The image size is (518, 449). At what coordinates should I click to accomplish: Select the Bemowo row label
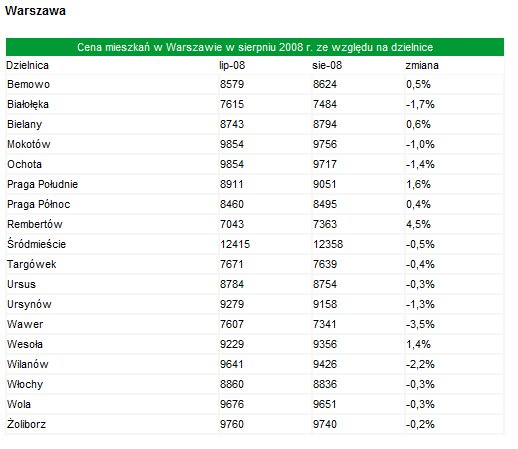[x=28, y=84]
